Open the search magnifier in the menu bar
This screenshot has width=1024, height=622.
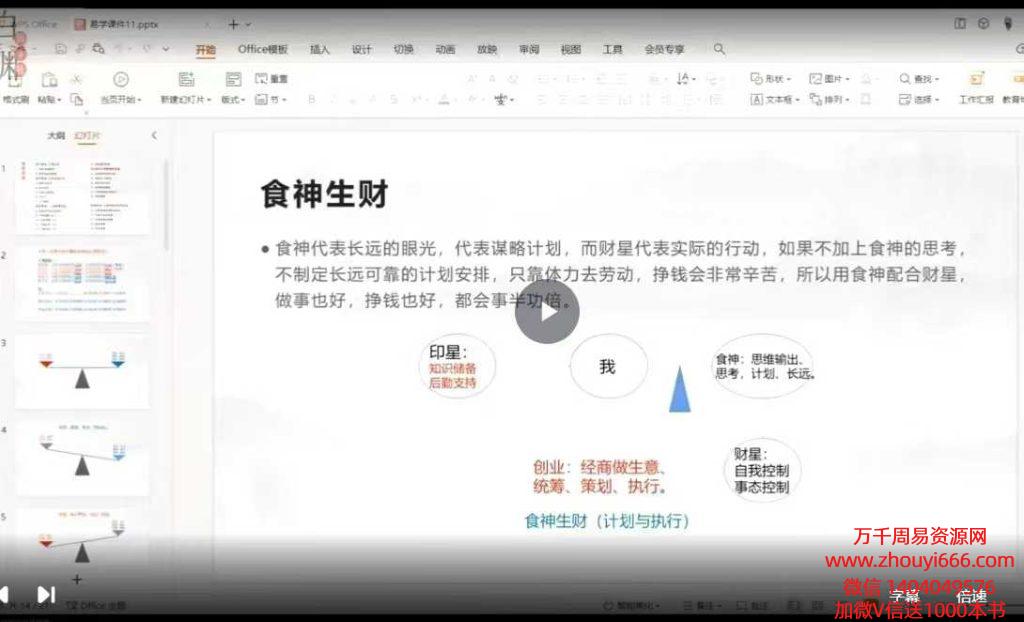click(719, 49)
